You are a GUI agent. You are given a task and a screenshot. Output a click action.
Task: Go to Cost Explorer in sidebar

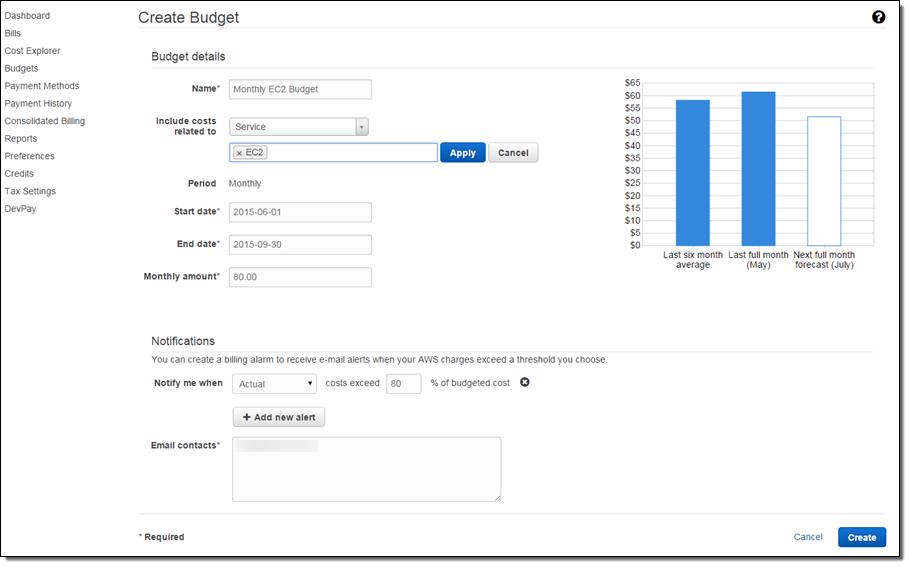click(32, 51)
